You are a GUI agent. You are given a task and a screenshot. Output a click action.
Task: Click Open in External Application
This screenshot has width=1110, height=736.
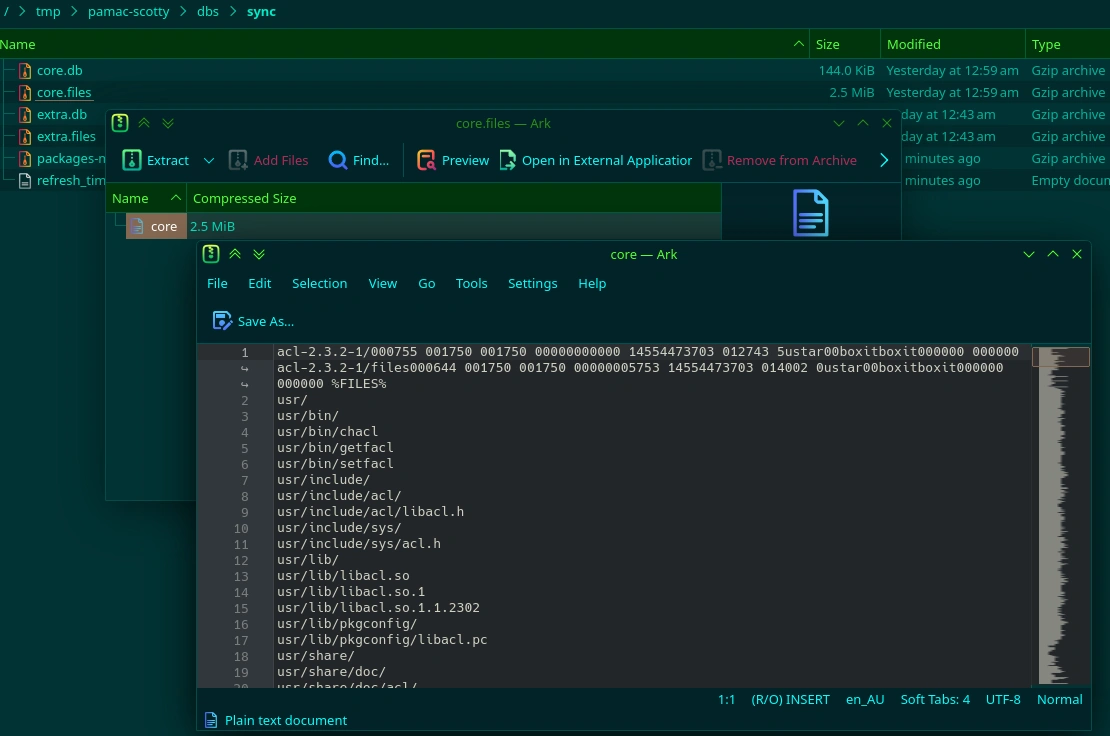coord(595,161)
